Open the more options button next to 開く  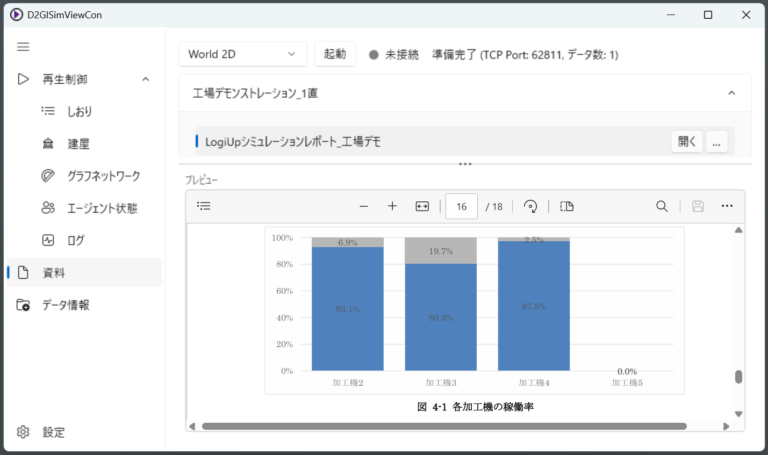717,142
